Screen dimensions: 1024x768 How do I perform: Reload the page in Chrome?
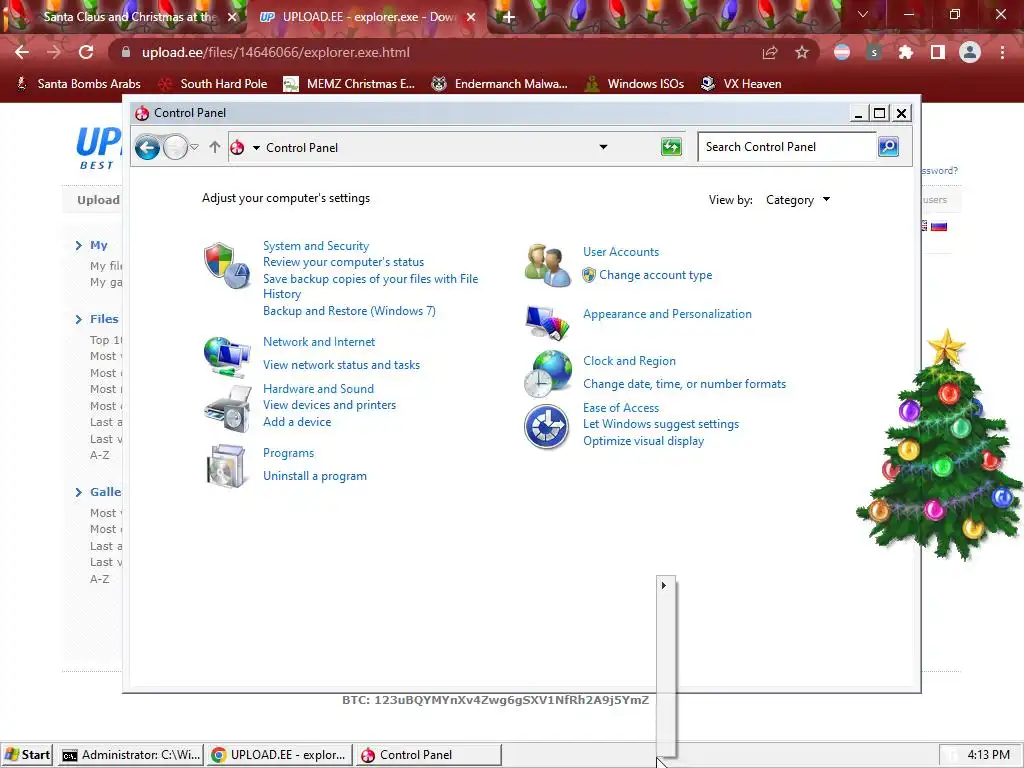86,52
